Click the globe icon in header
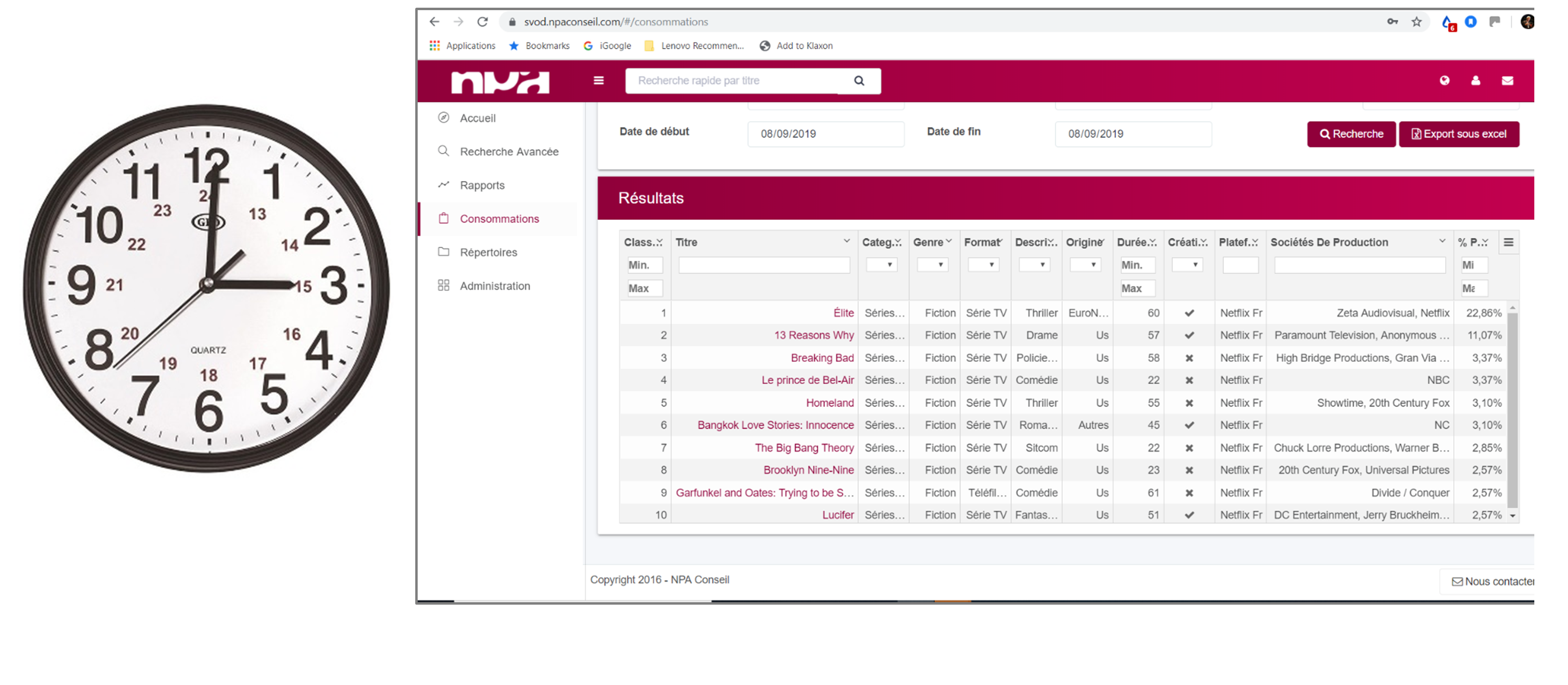1568x685 pixels. coord(1444,80)
